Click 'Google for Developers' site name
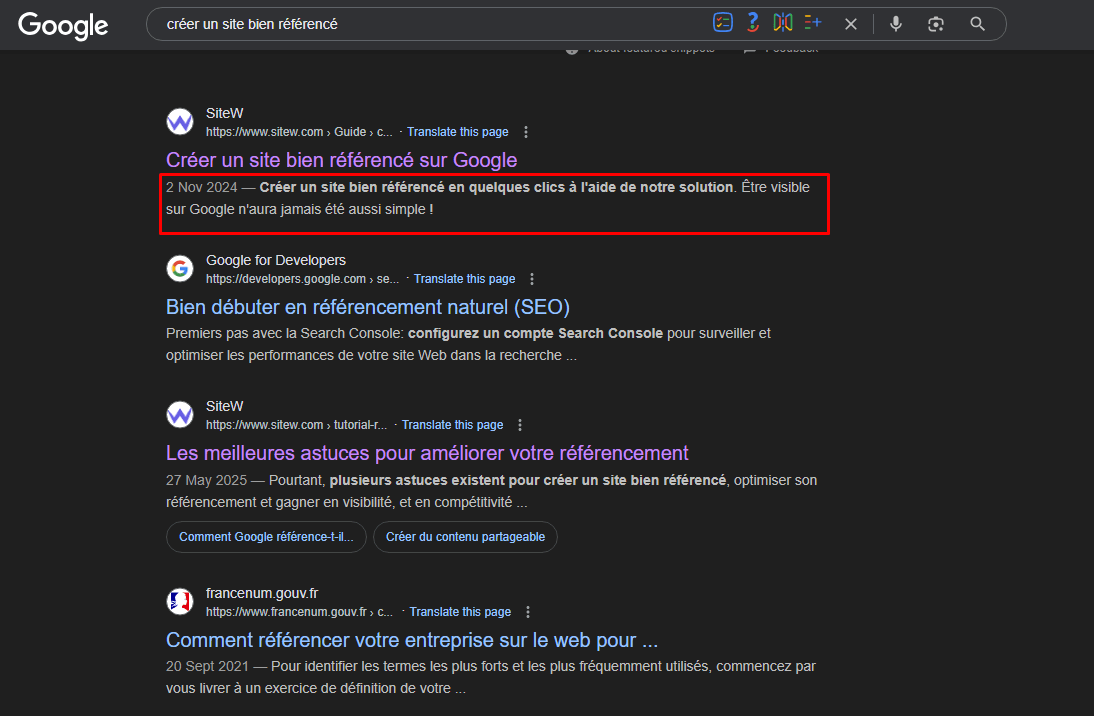 tap(276, 260)
